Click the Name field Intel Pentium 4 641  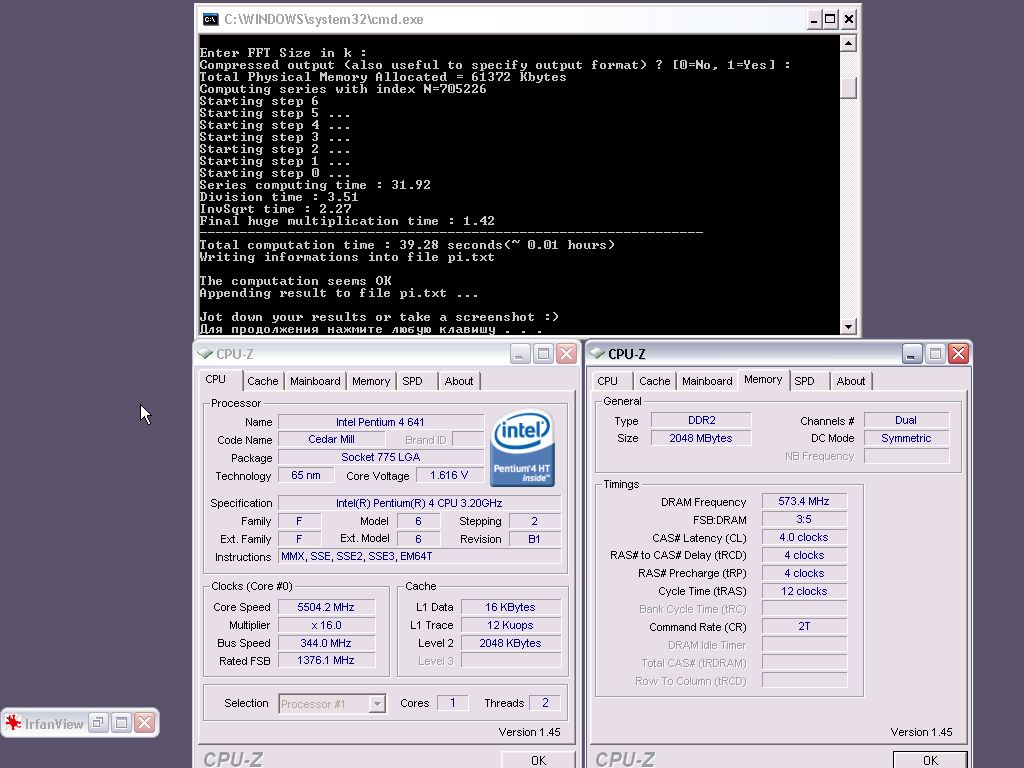(380, 422)
